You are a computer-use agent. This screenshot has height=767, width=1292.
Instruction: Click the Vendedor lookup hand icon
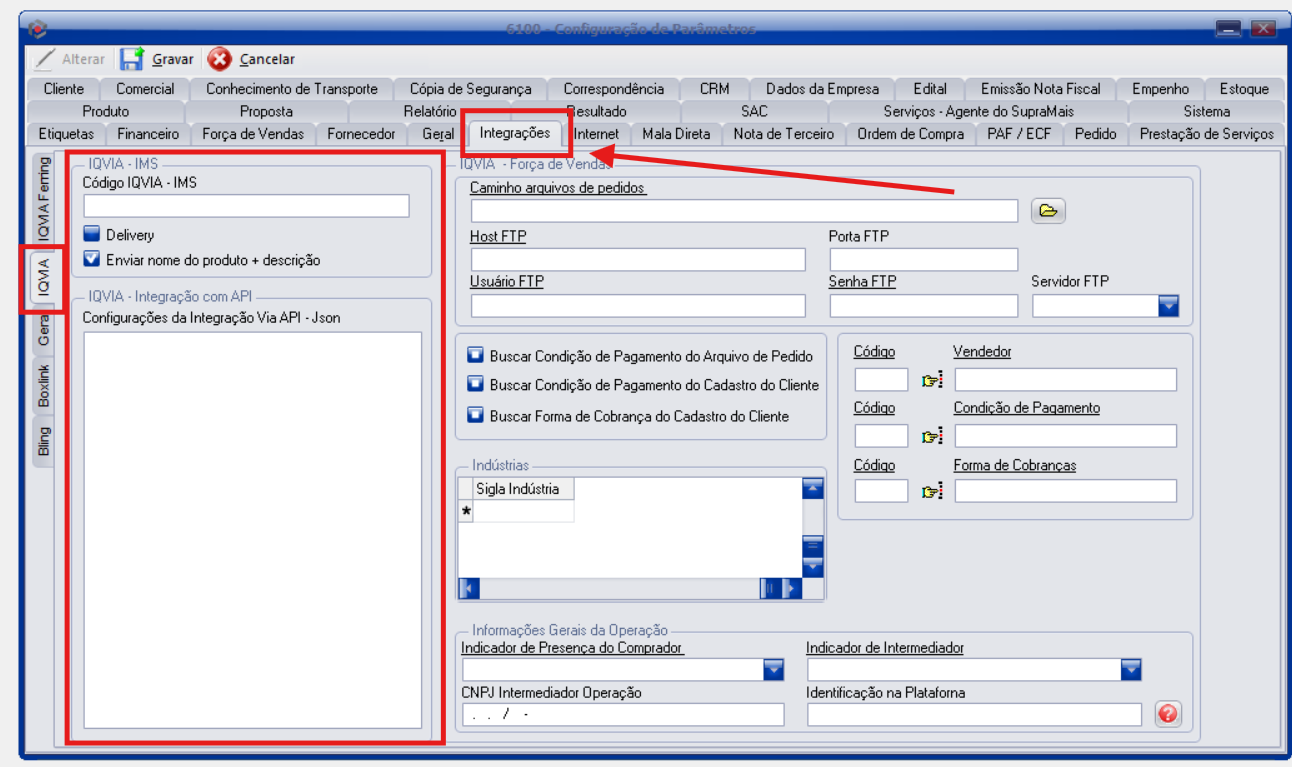tap(932, 380)
